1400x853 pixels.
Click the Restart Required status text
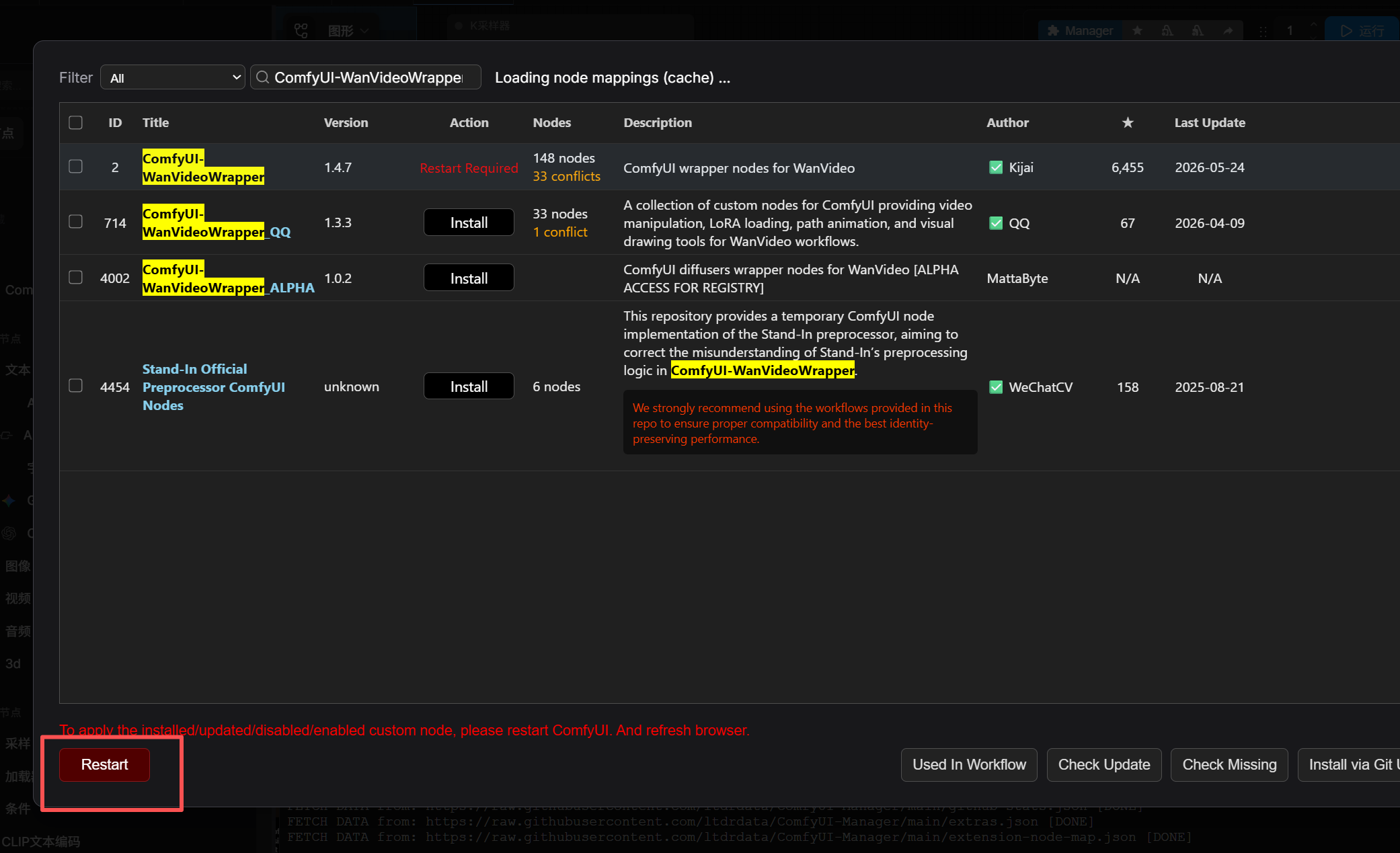click(469, 168)
